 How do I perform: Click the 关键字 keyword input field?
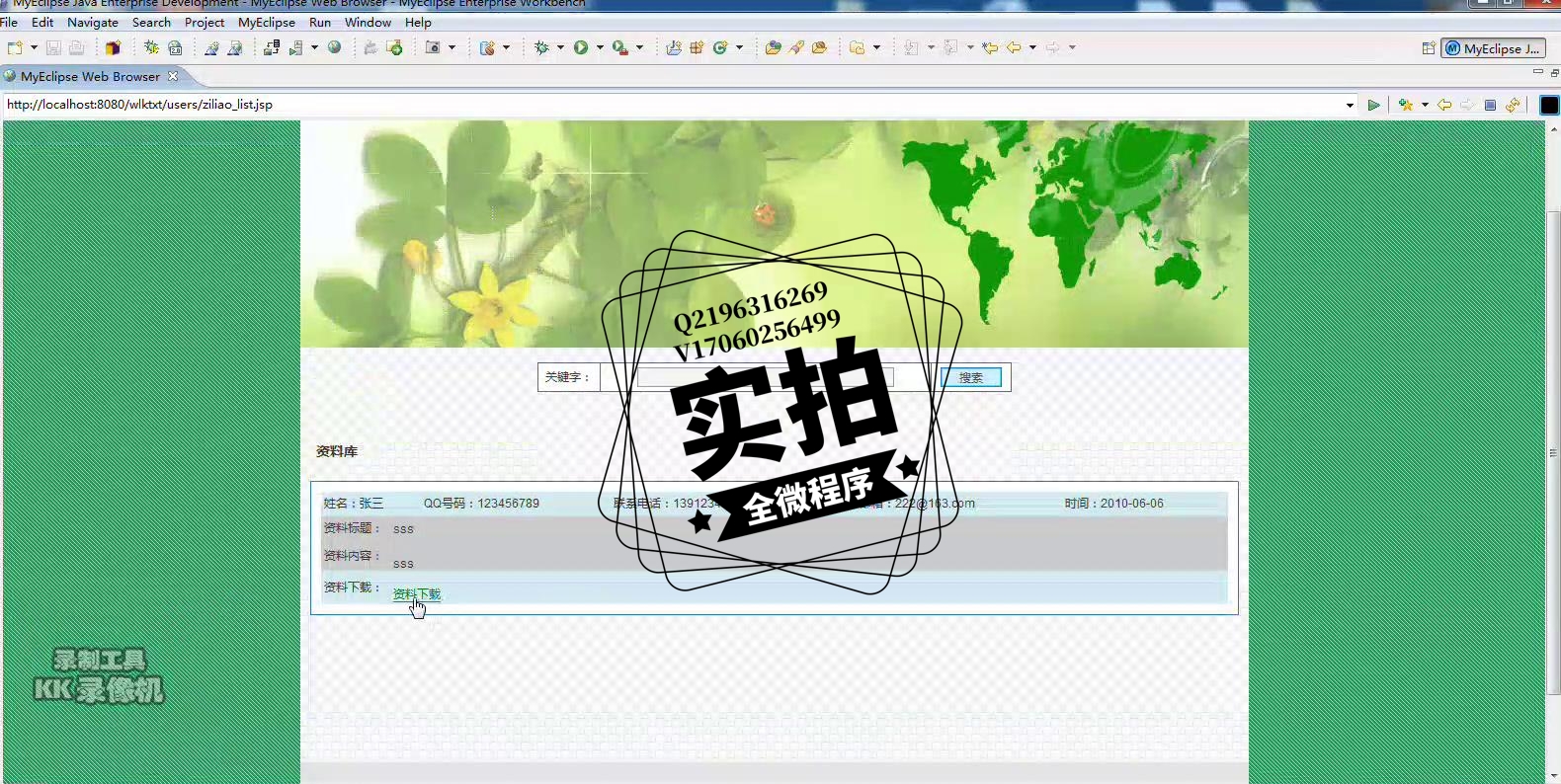tap(766, 377)
